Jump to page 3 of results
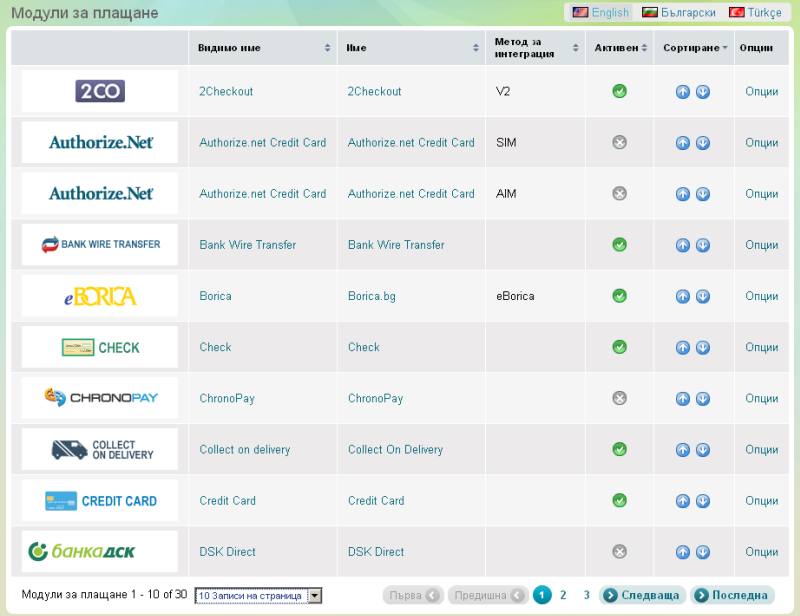Image resolution: width=800 pixels, height=616 pixels. click(x=586, y=595)
